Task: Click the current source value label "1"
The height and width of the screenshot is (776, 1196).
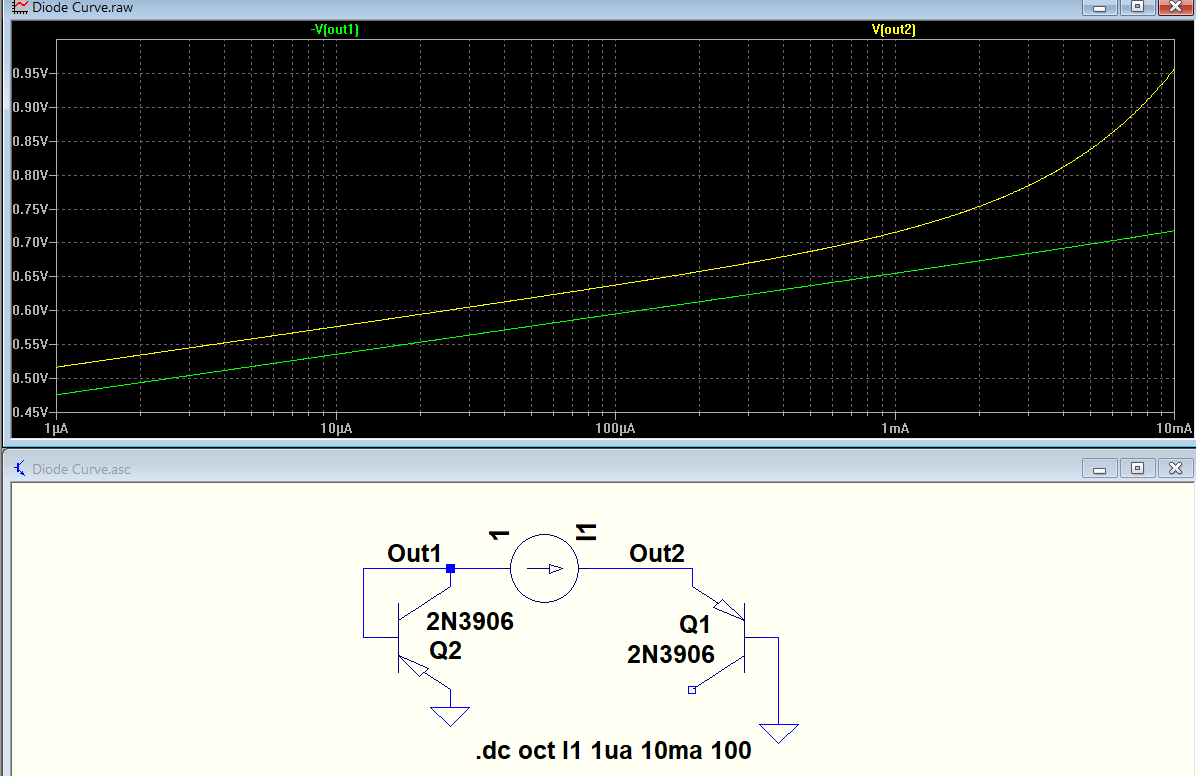Action: (499, 535)
